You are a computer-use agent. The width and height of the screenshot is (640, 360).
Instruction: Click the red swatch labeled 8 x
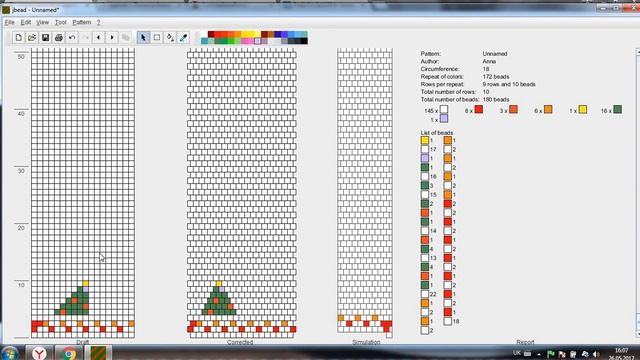(479, 109)
